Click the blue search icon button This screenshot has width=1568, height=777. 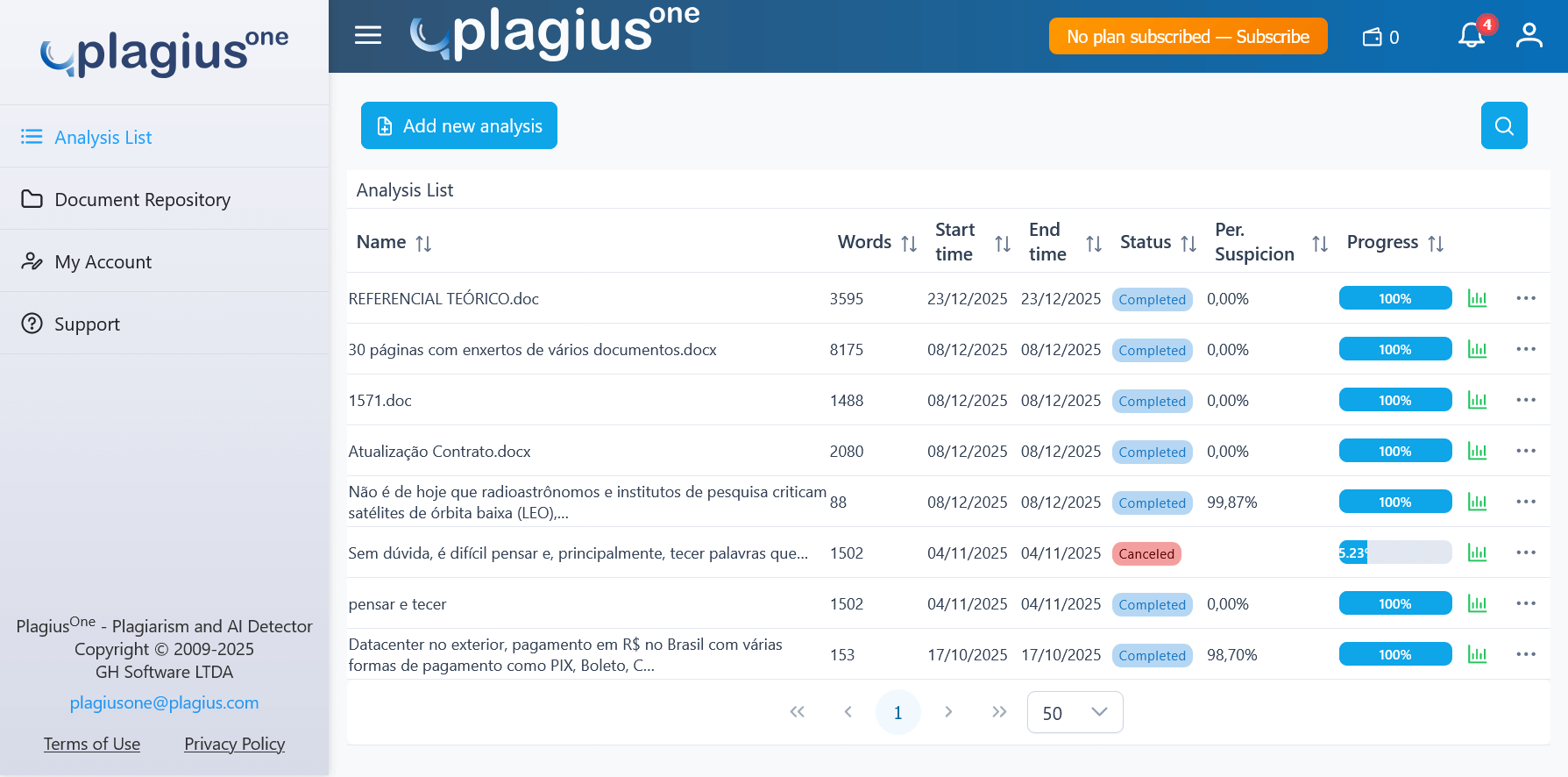click(x=1504, y=125)
